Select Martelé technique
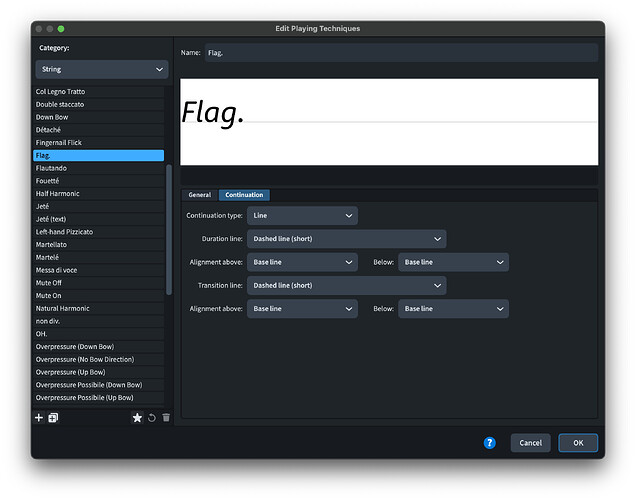The height and width of the screenshot is (500, 636). pos(99,258)
